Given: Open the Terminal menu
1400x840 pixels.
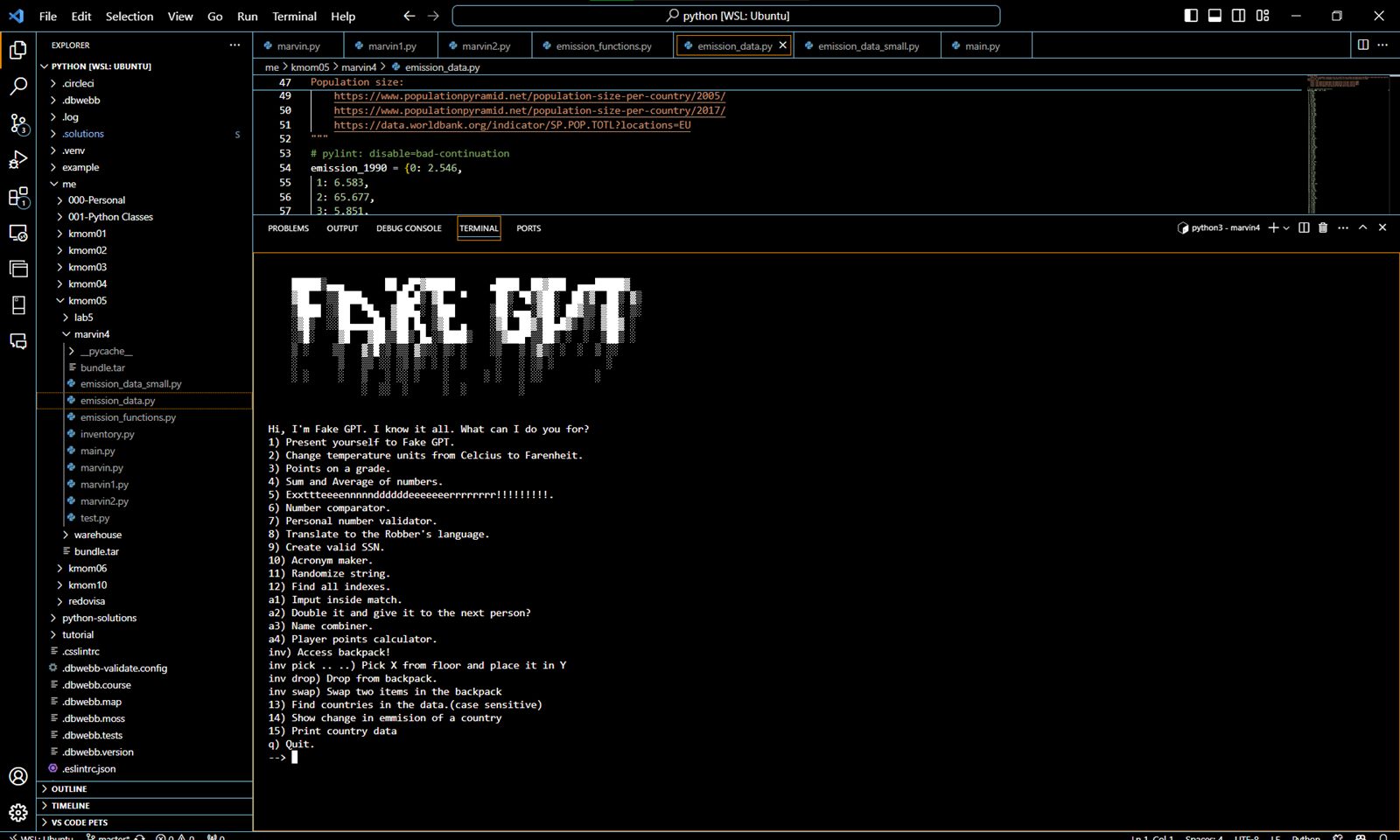Looking at the screenshot, I should pyautogui.click(x=294, y=16).
